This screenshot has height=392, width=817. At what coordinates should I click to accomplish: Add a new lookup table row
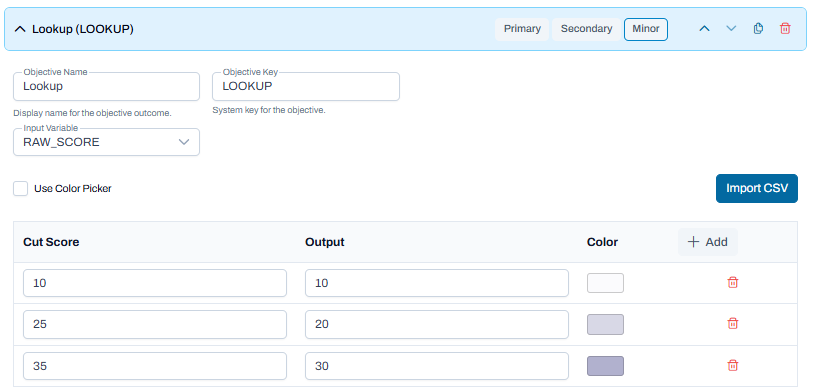[708, 242]
